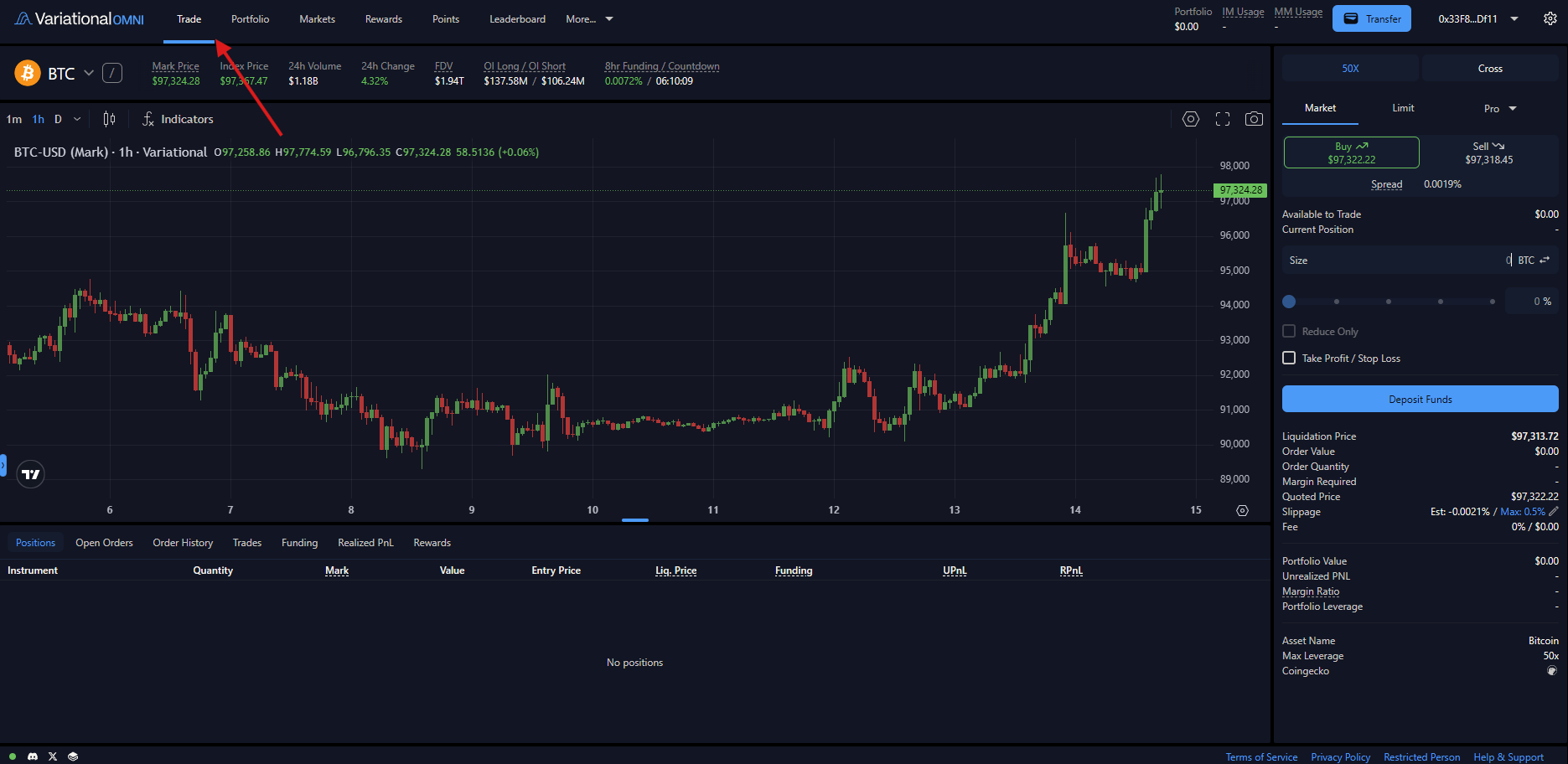Screen dimensions: 1568x764
Task: Open the Indicators menu
Action: 178,119
